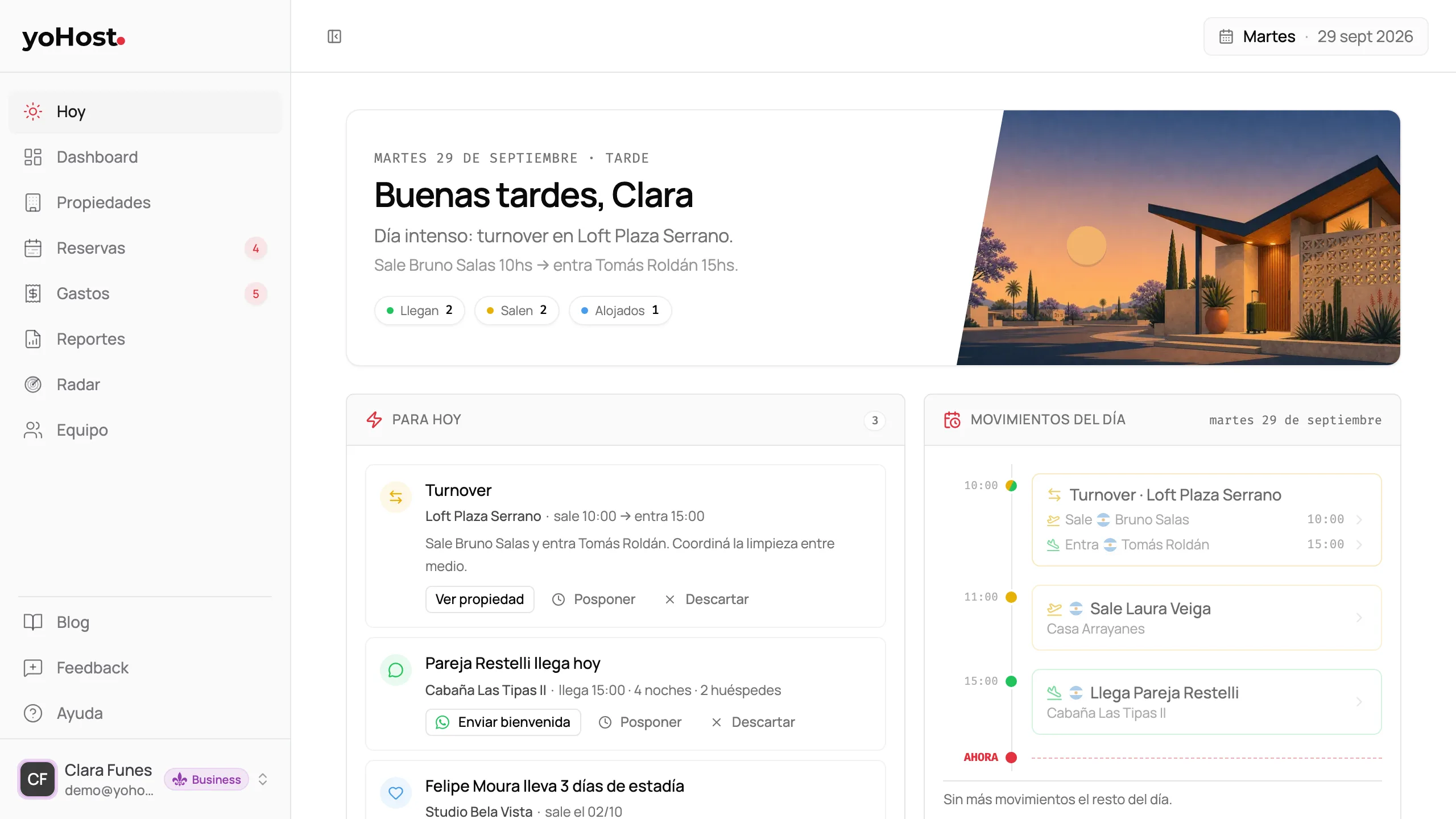Click the Gastos receipt icon
This screenshot has width=1456, height=819.
pyautogui.click(x=33, y=293)
